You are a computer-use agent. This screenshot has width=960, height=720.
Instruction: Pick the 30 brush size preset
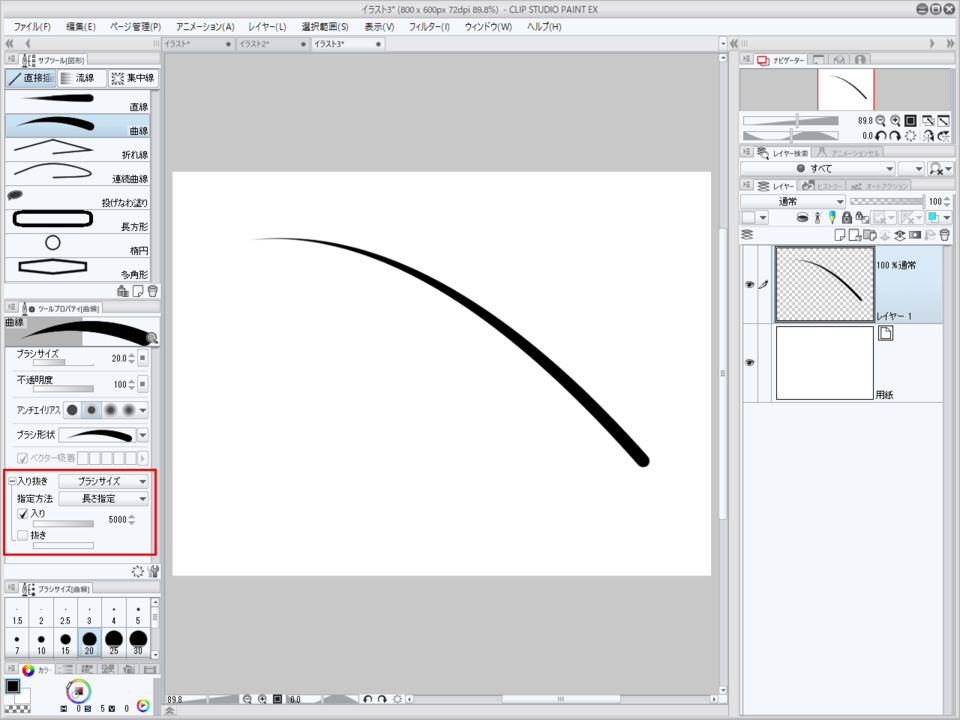pyautogui.click(x=138, y=641)
